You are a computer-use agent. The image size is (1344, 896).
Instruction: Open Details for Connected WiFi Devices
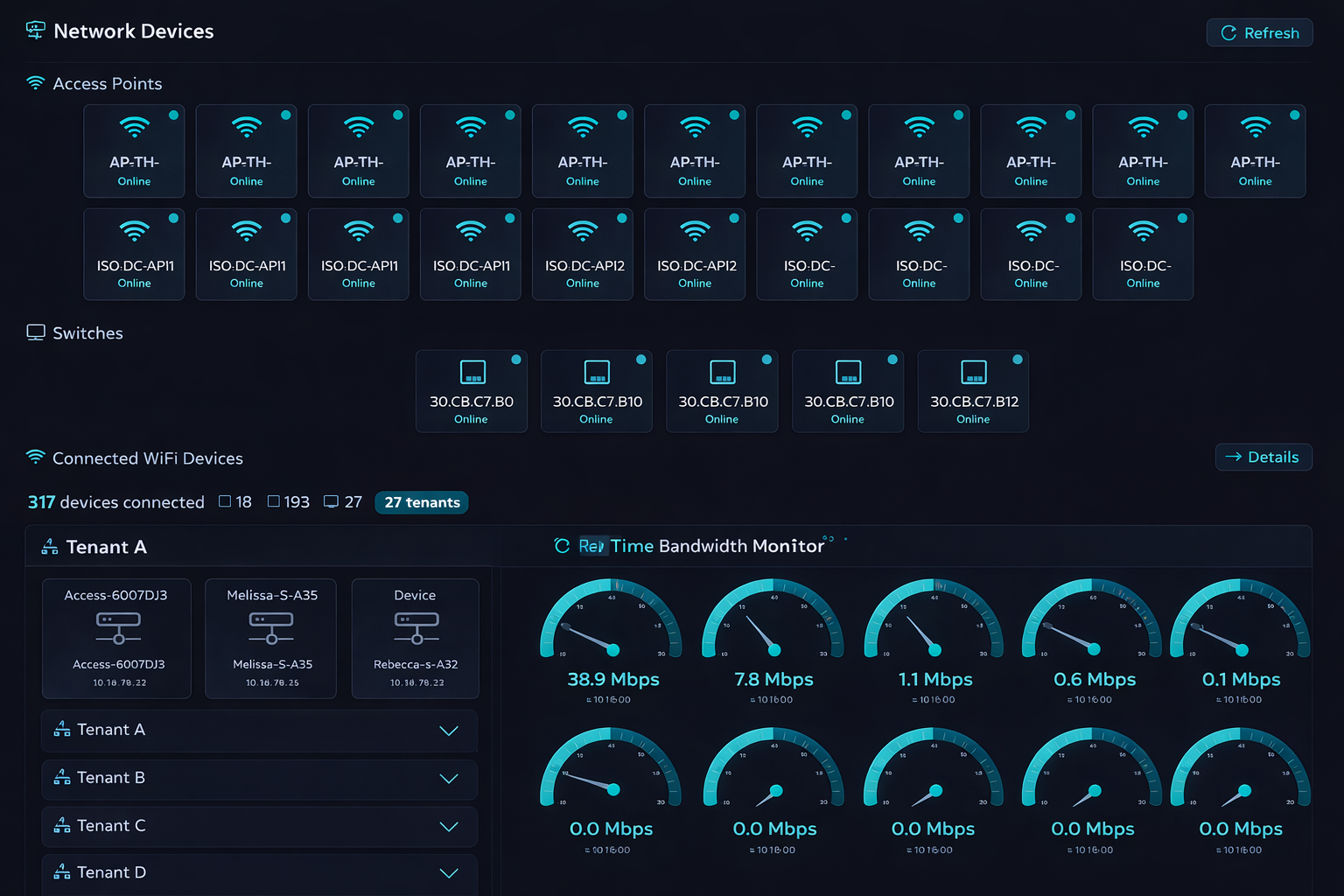1263,457
